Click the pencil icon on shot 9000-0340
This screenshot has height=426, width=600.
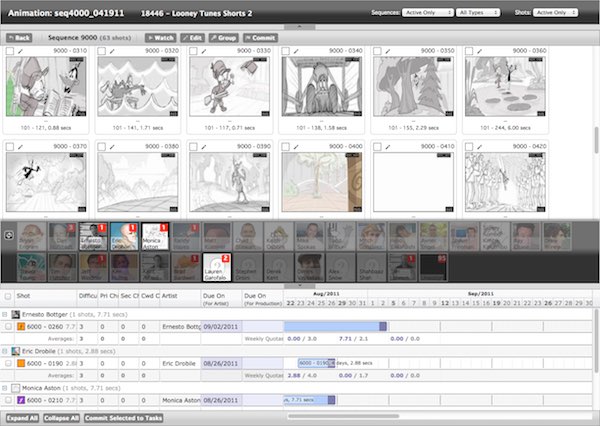pyautogui.click(x=297, y=51)
